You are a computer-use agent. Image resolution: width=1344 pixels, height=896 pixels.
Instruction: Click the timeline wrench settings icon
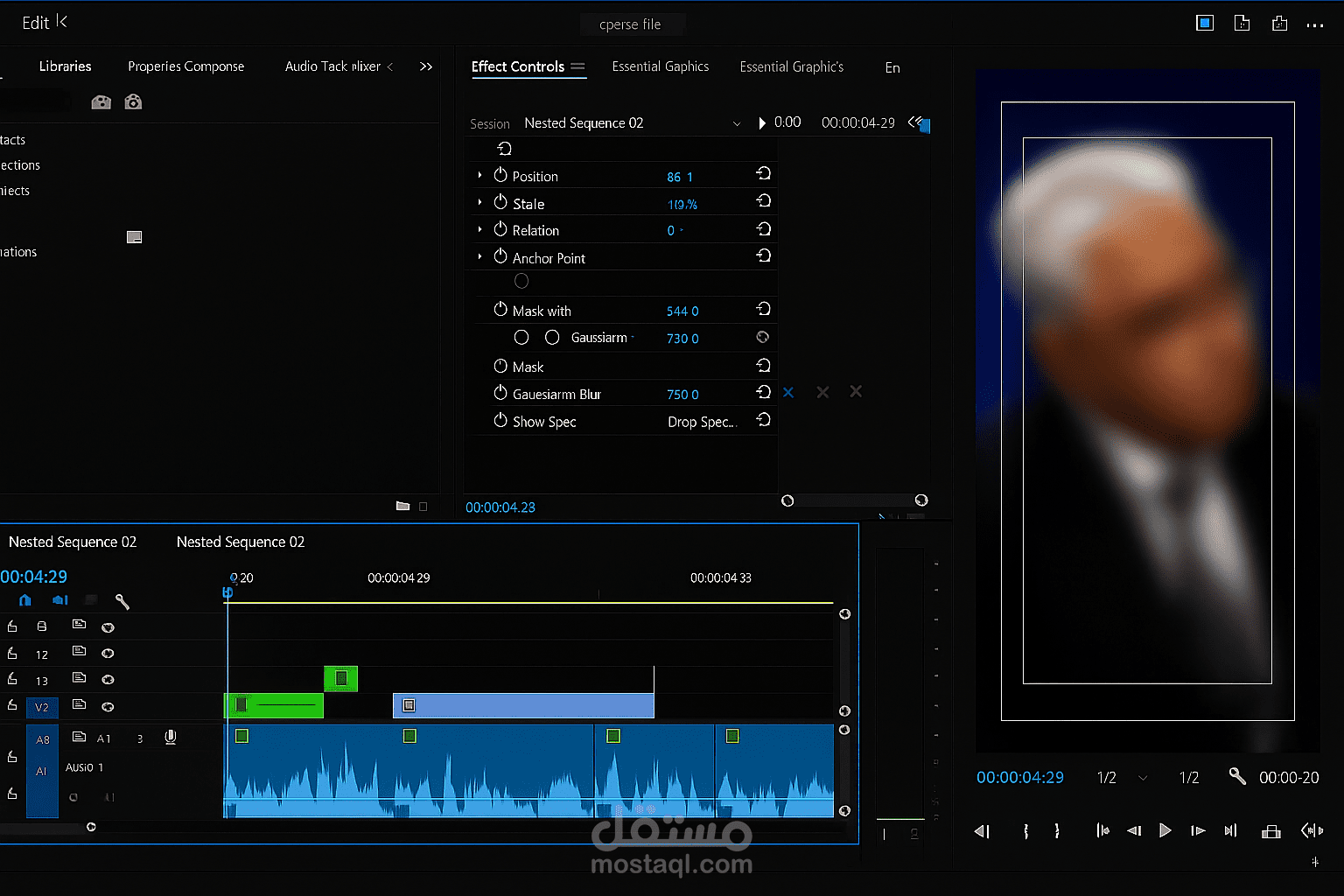click(x=122, y=601)
